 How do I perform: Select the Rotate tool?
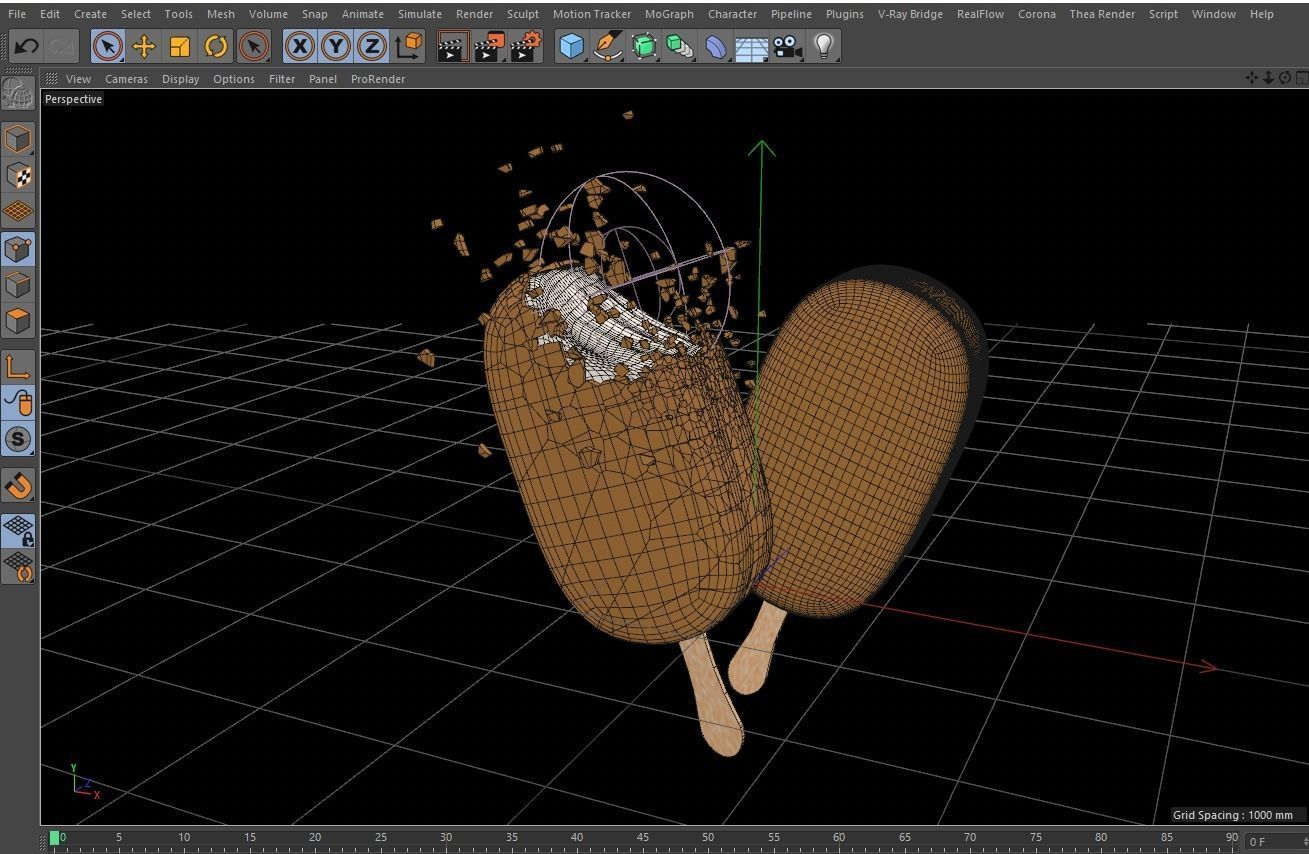tap(216, 46)
